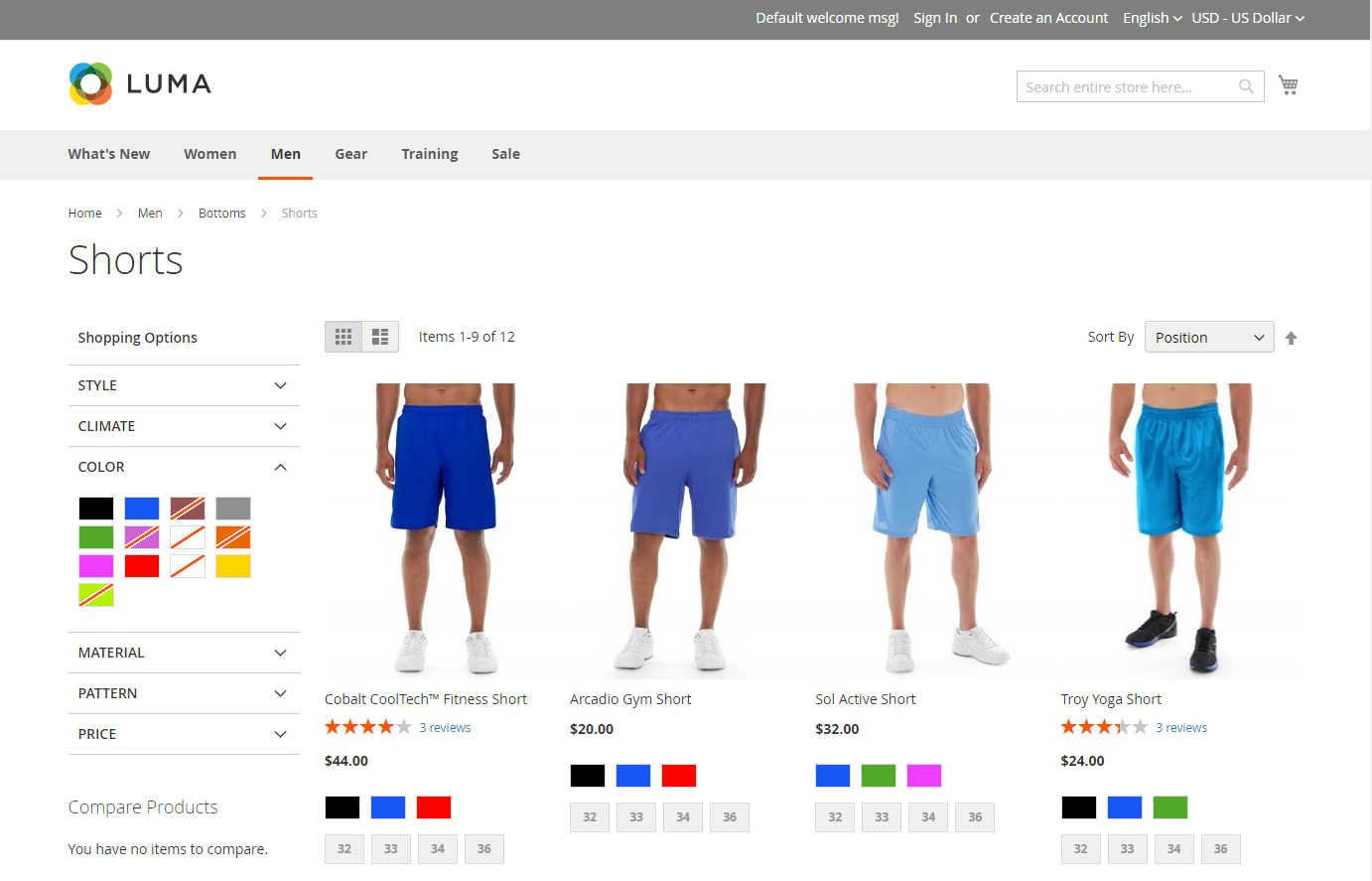This screenshot has width=1372, height=881.
Task: Select size 36 for Troy Yoga Short
Action: click(x=1221, y=849)
